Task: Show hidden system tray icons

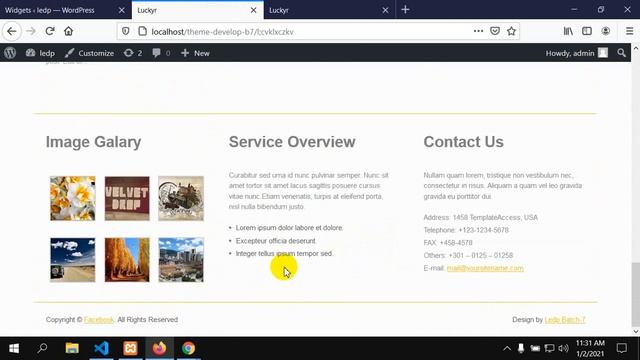Action: [x=507, y=348]
